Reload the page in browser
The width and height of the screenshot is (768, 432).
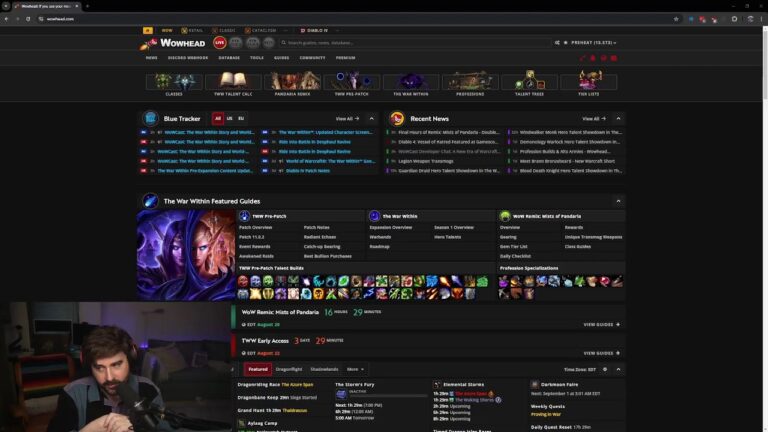coord(28,19)
